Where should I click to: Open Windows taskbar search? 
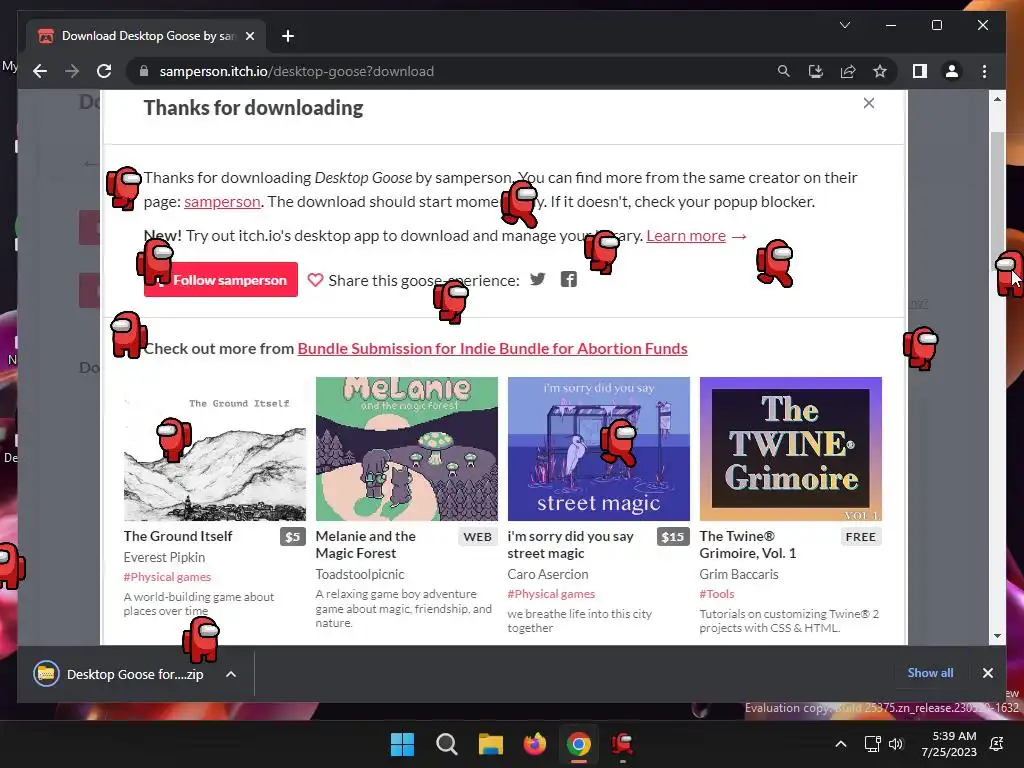tap(447, 744)
